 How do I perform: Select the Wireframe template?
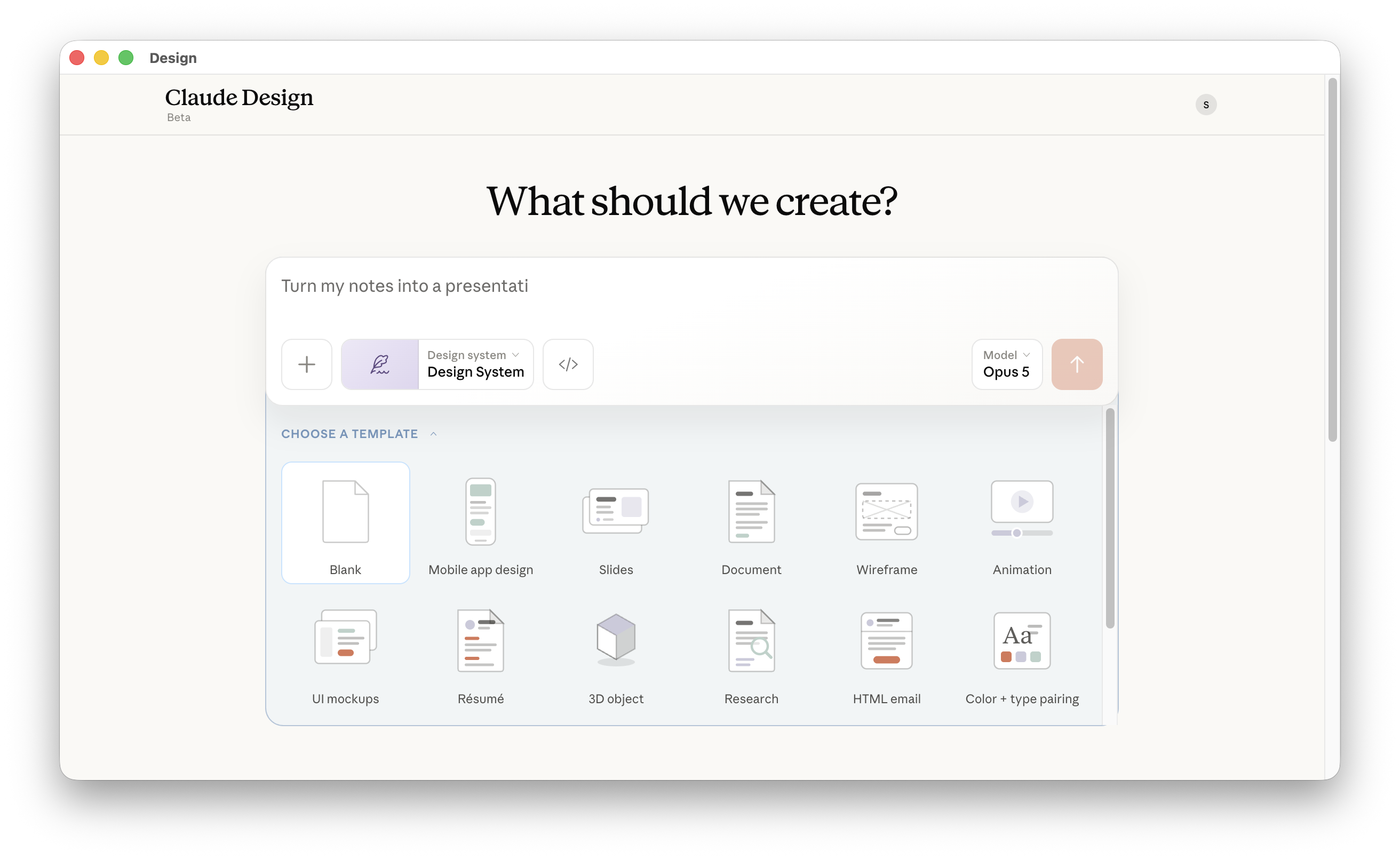(x=886, y=523)
